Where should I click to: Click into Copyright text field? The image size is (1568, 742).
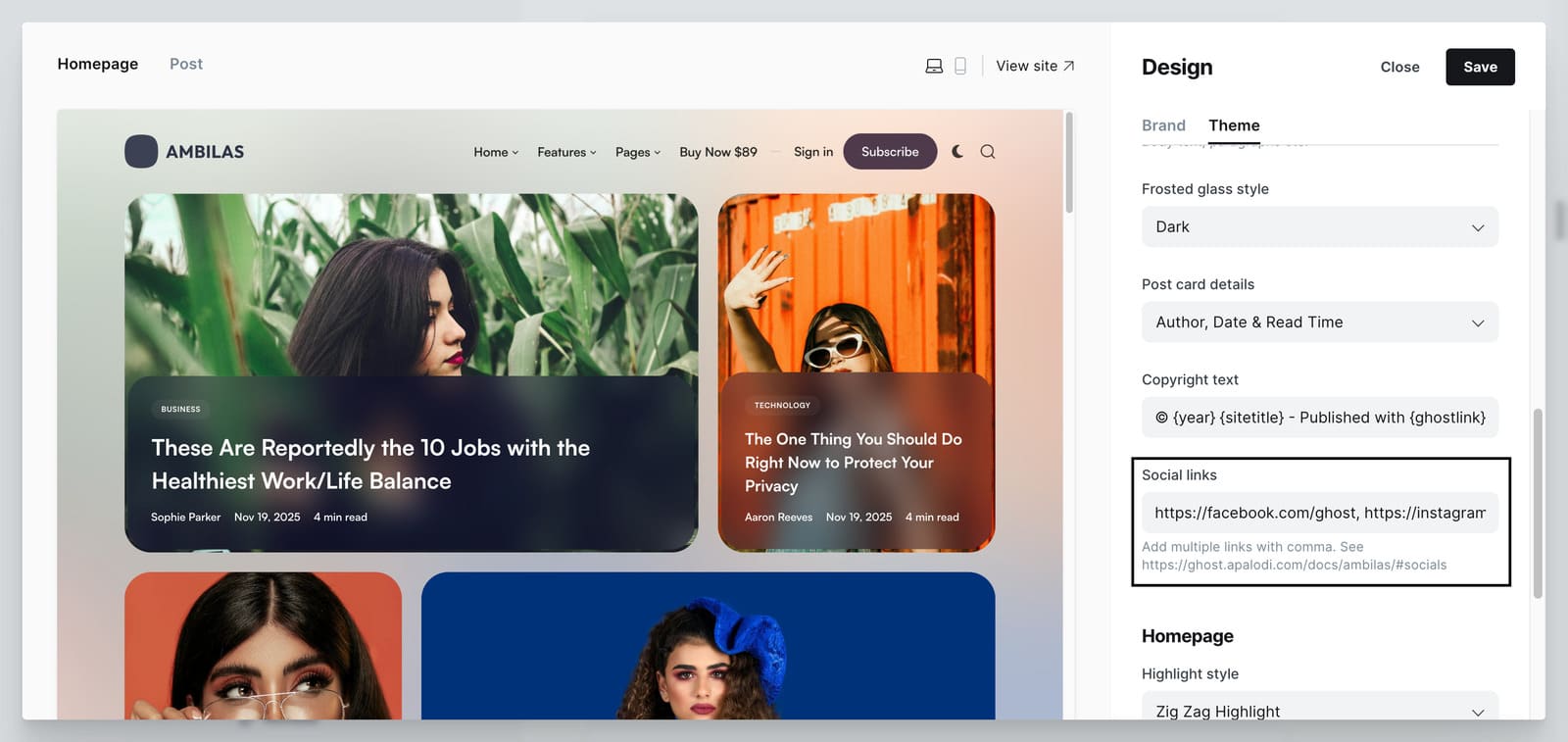pyautogui.click(x=1319, y=418)
